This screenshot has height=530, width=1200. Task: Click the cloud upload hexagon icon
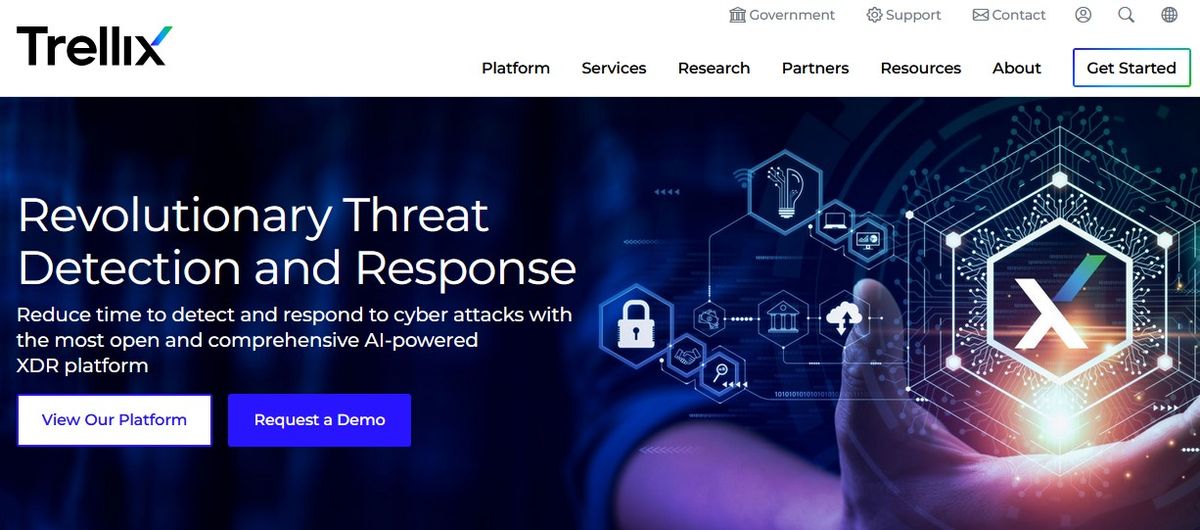(x=844, y=319)
